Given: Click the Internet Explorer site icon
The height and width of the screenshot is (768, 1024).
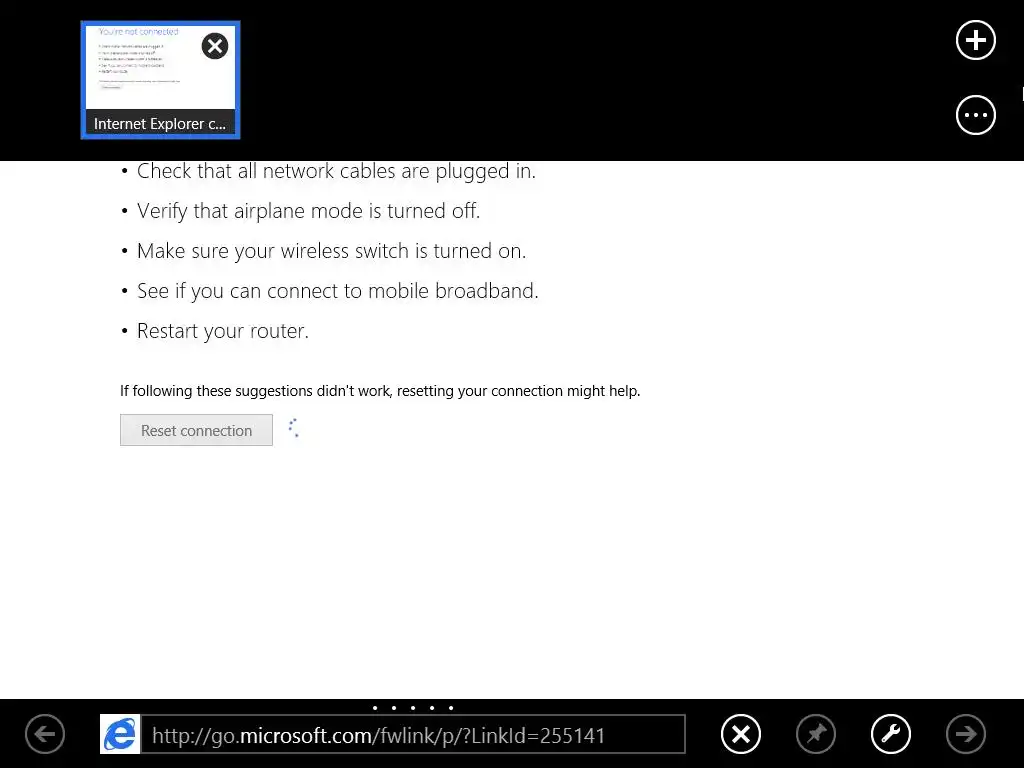Looking at the screenshot, I should [x=120, y=734].
